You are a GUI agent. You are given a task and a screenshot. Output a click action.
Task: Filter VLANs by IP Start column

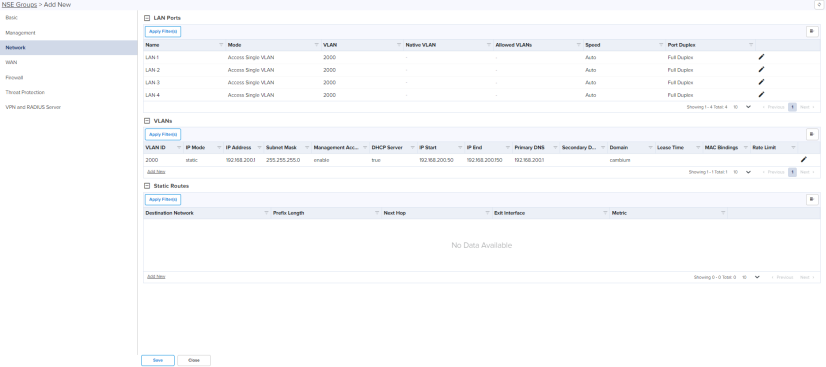pyautogui.click(x=460, y=147)
